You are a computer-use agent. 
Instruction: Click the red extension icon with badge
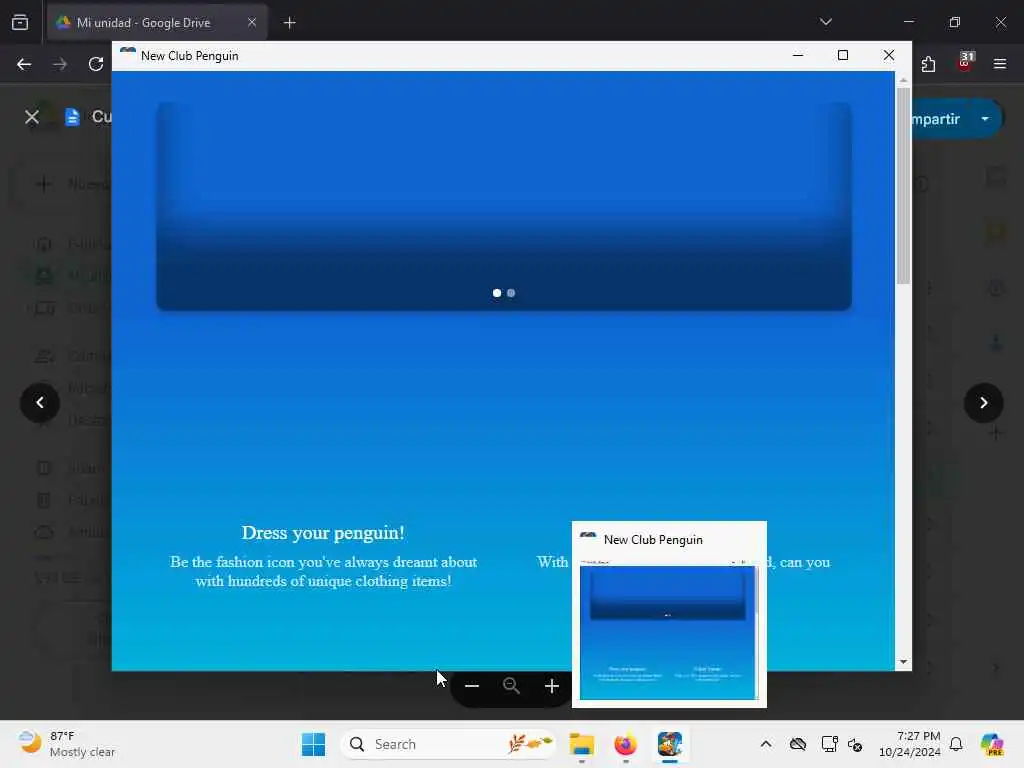(965, 63)
